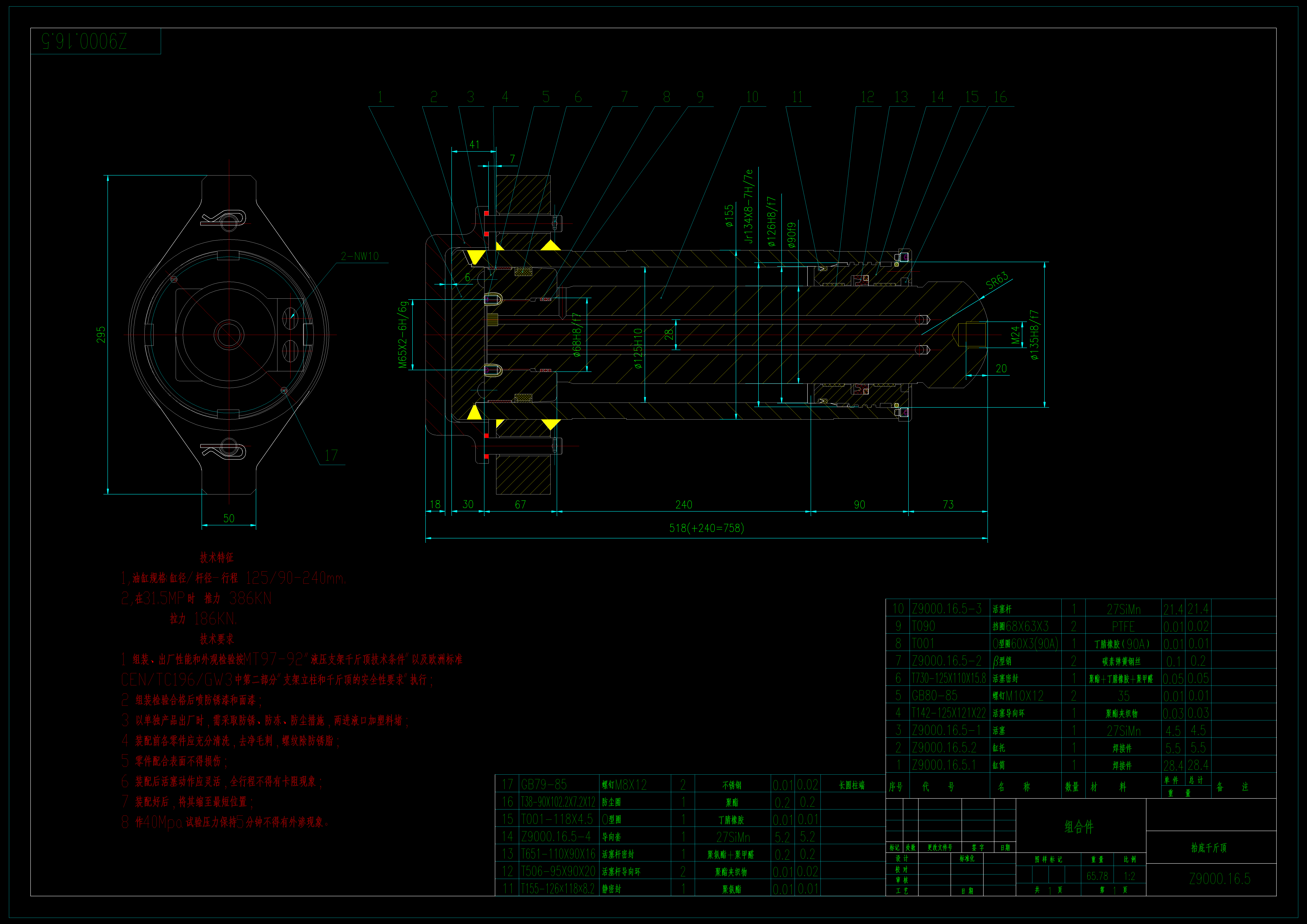Click the Z9000.16.5-3 code cell
1307x924 pixels.
pos(949,609)
